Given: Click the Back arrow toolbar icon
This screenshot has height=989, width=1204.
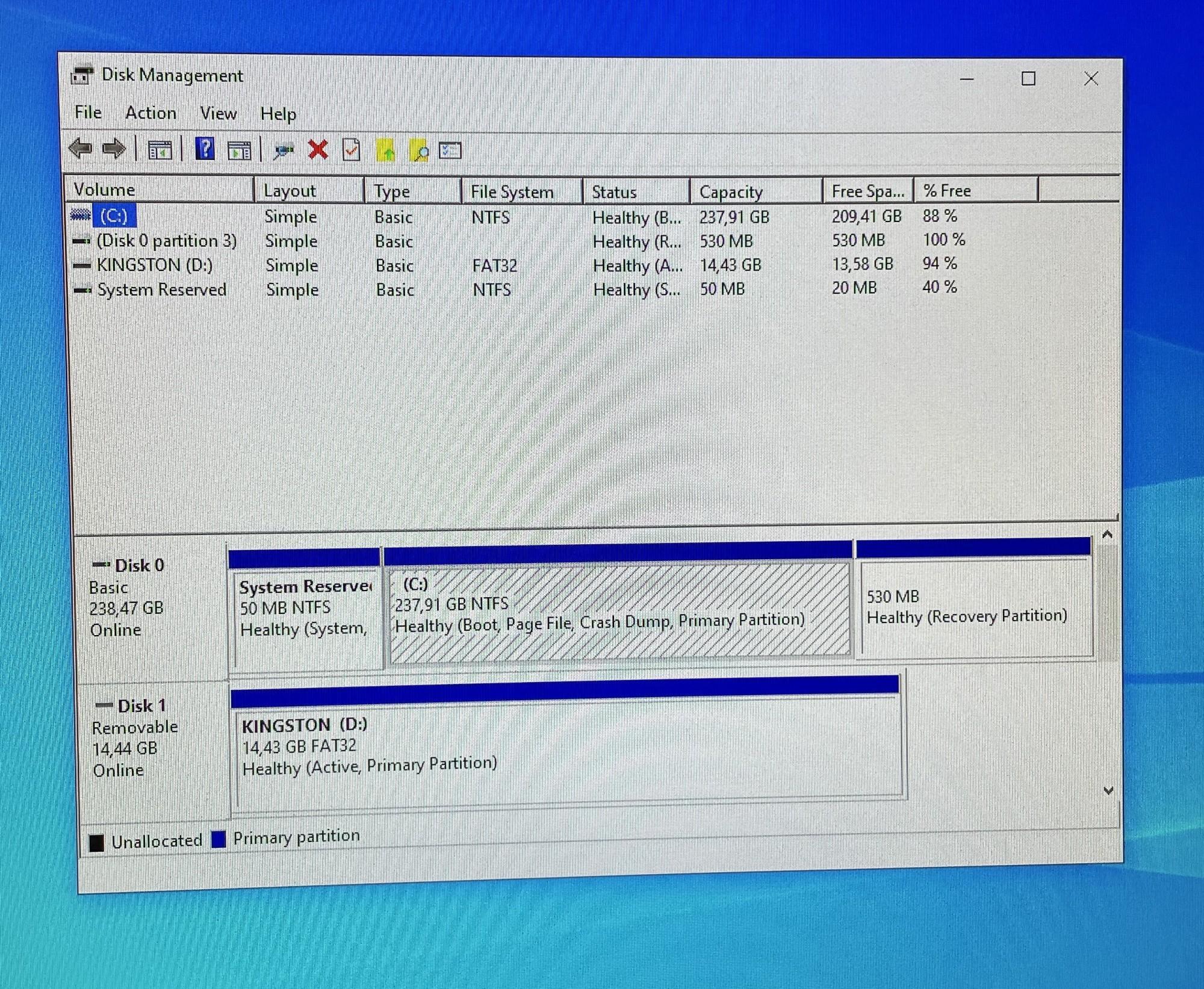Looking at the screenshot, I should point(81,148).
